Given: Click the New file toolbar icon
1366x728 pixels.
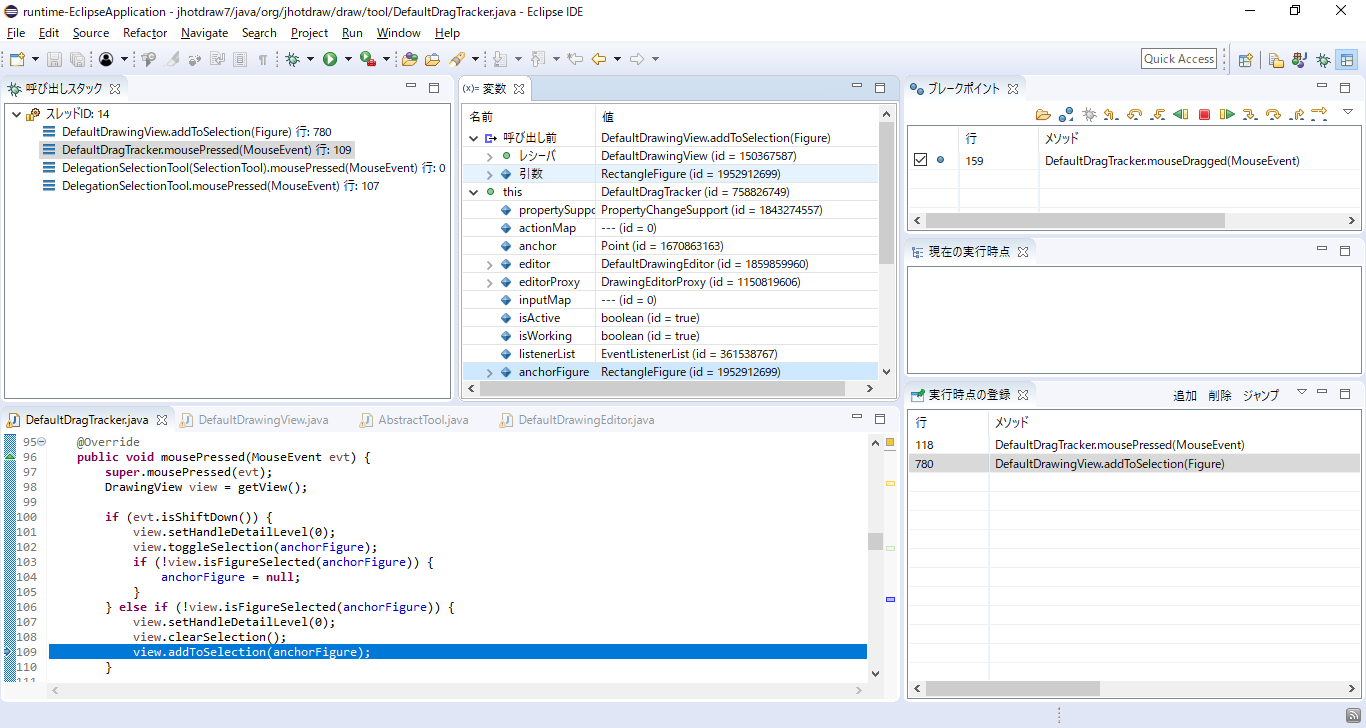Looking at the screenshot, I should (17, 59).
